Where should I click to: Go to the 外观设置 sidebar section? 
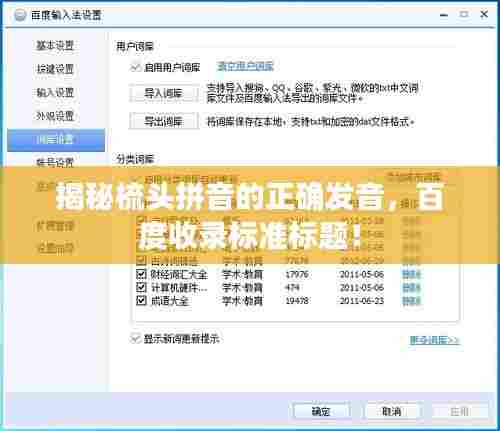point(55,116)
